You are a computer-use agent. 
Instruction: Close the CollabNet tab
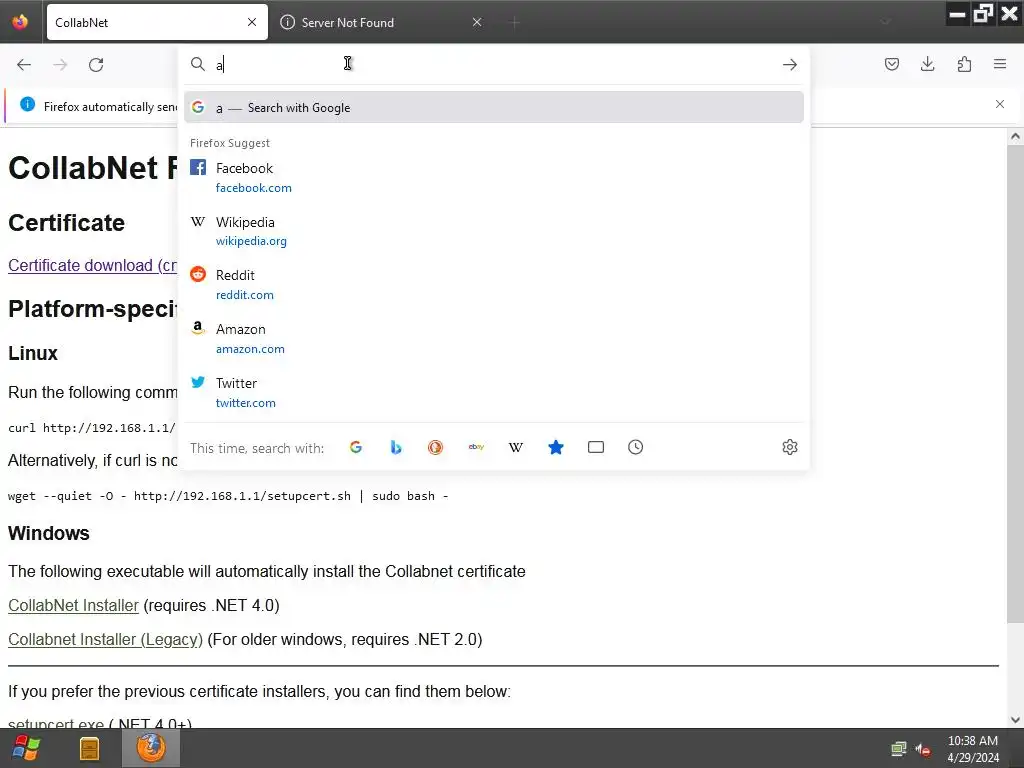(252, 22)
